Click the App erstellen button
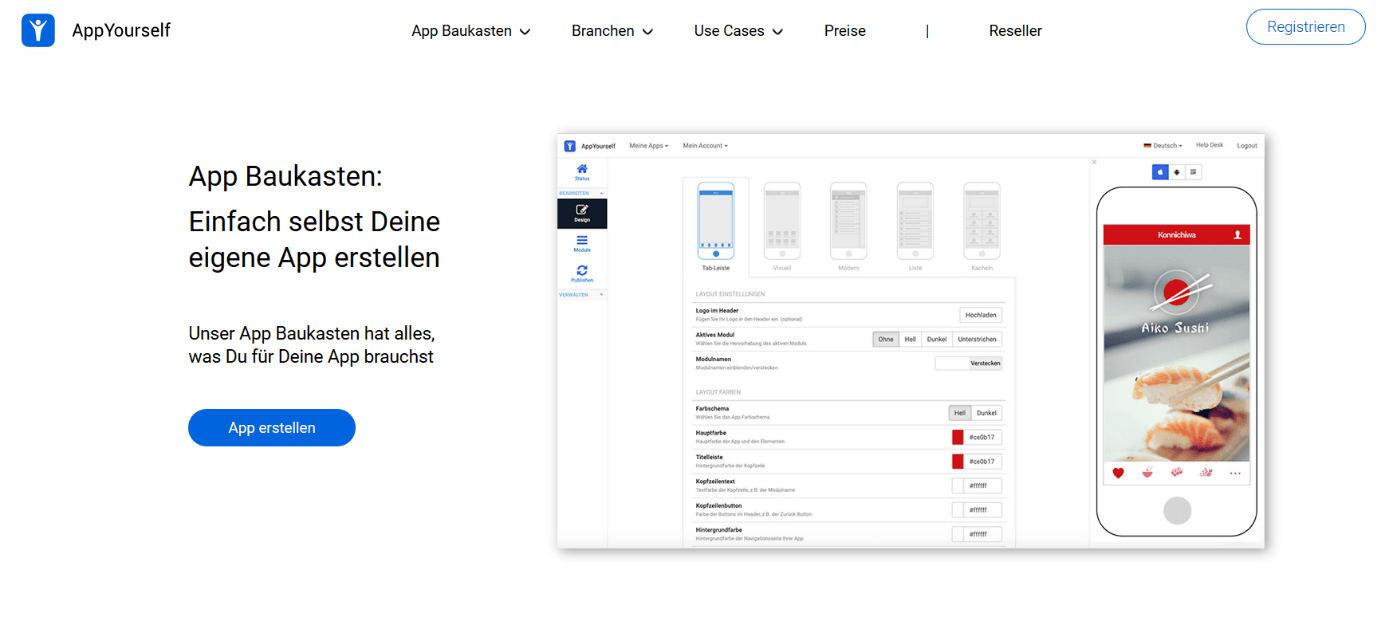 pos(272,427)
